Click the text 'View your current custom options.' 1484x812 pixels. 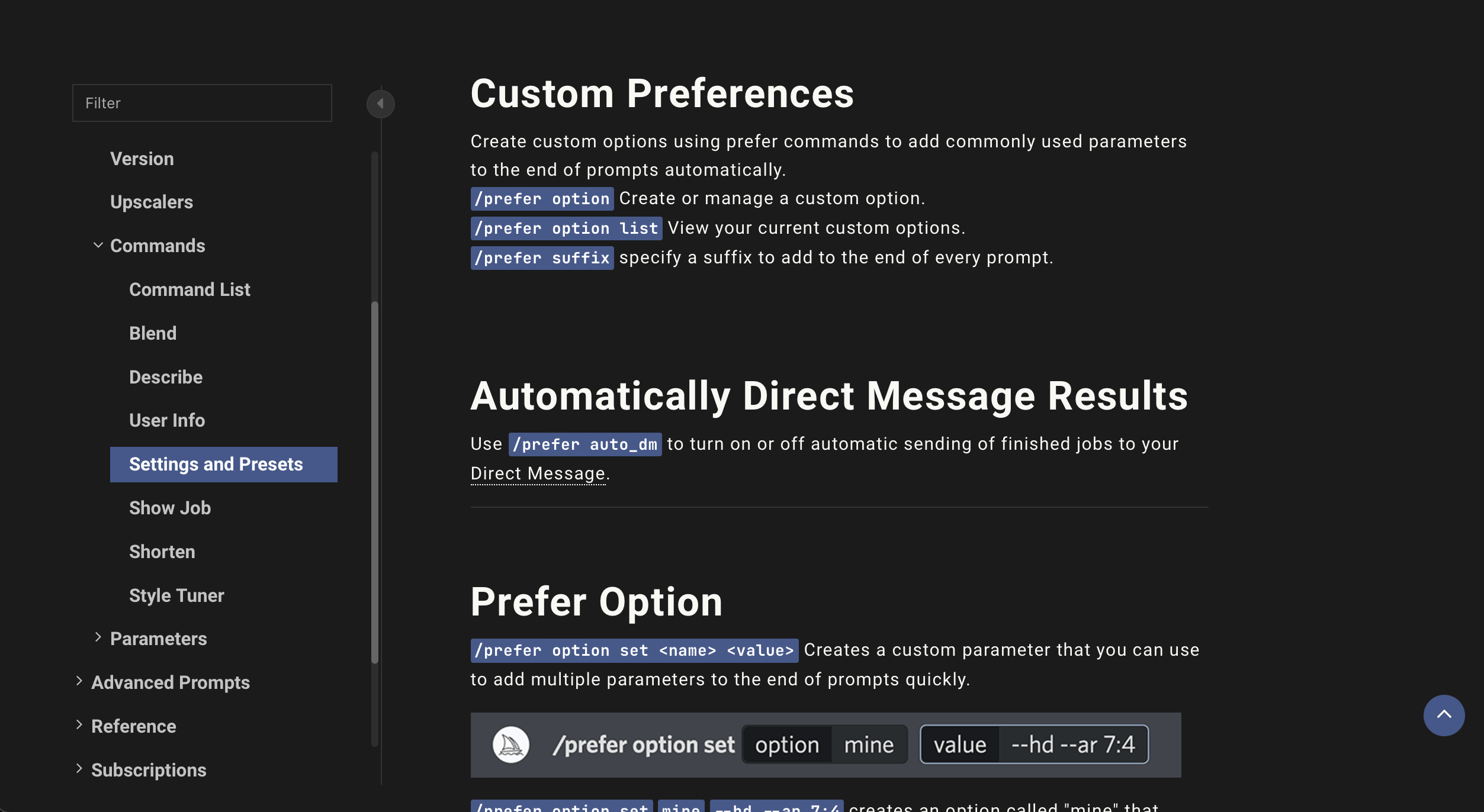pos(817,228)
